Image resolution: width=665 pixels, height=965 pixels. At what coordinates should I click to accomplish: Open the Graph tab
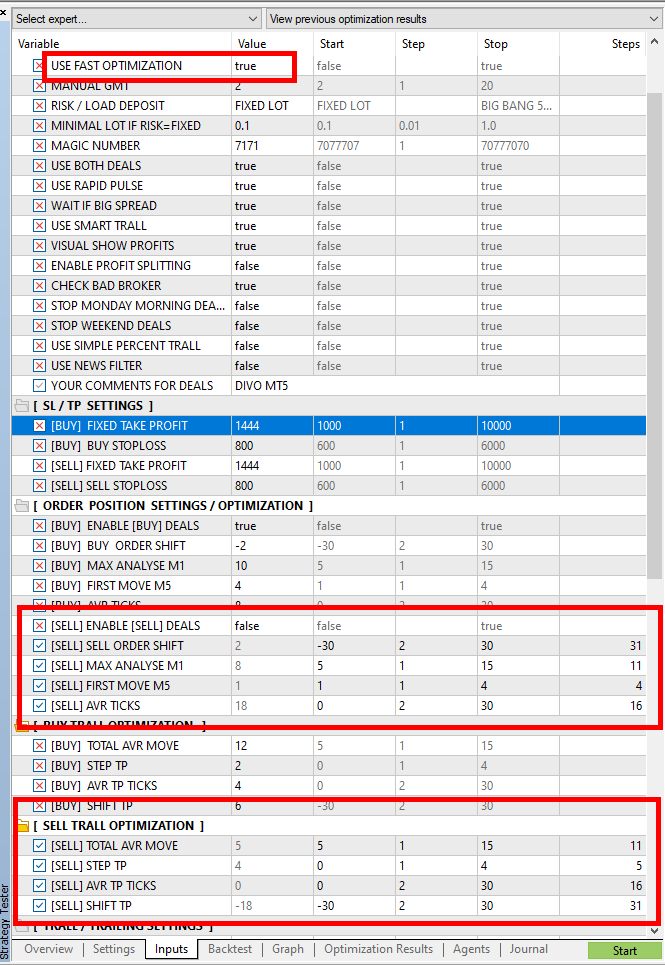[288, 949]
